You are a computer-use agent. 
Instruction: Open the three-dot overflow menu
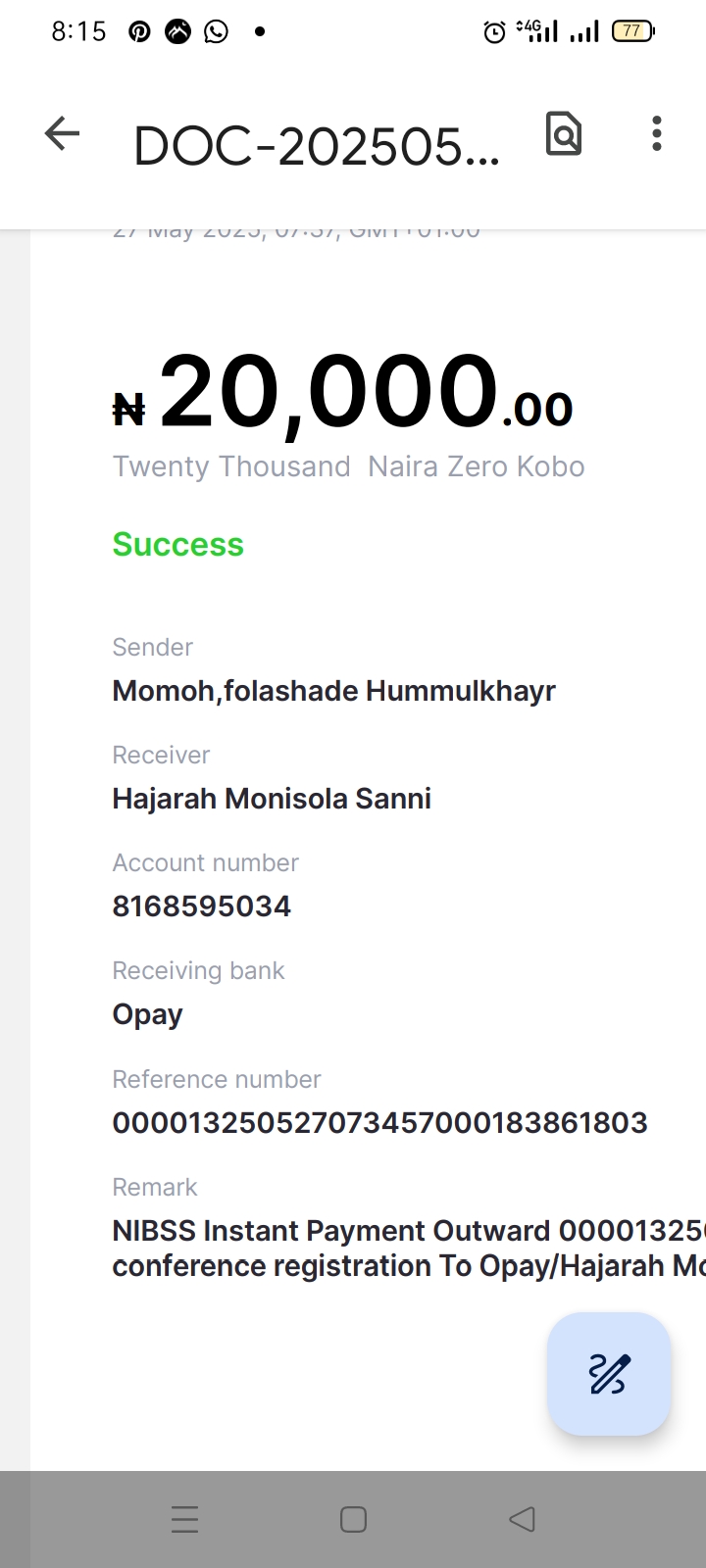click(x=657, y=133)
